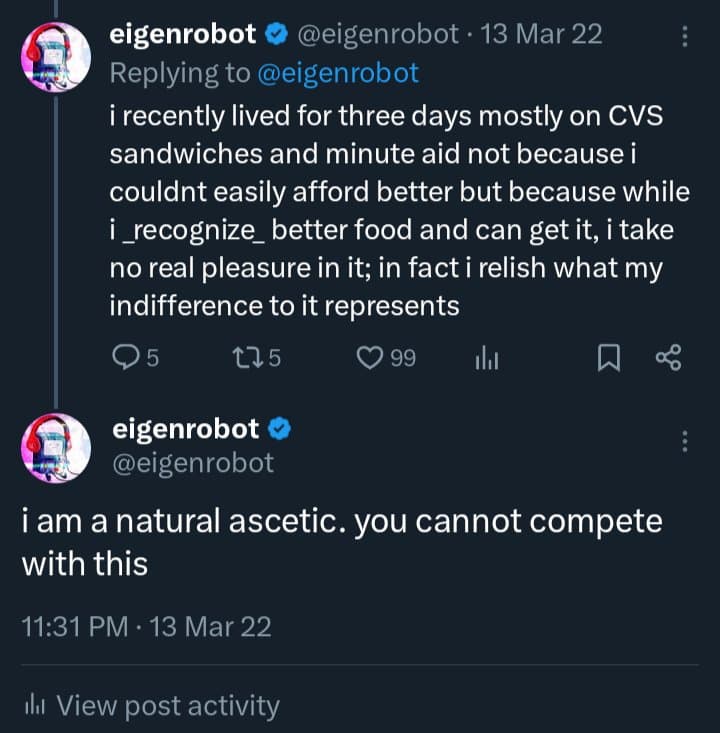
Task: Like the tweet with 99 likes
Action: pos(371,358)
